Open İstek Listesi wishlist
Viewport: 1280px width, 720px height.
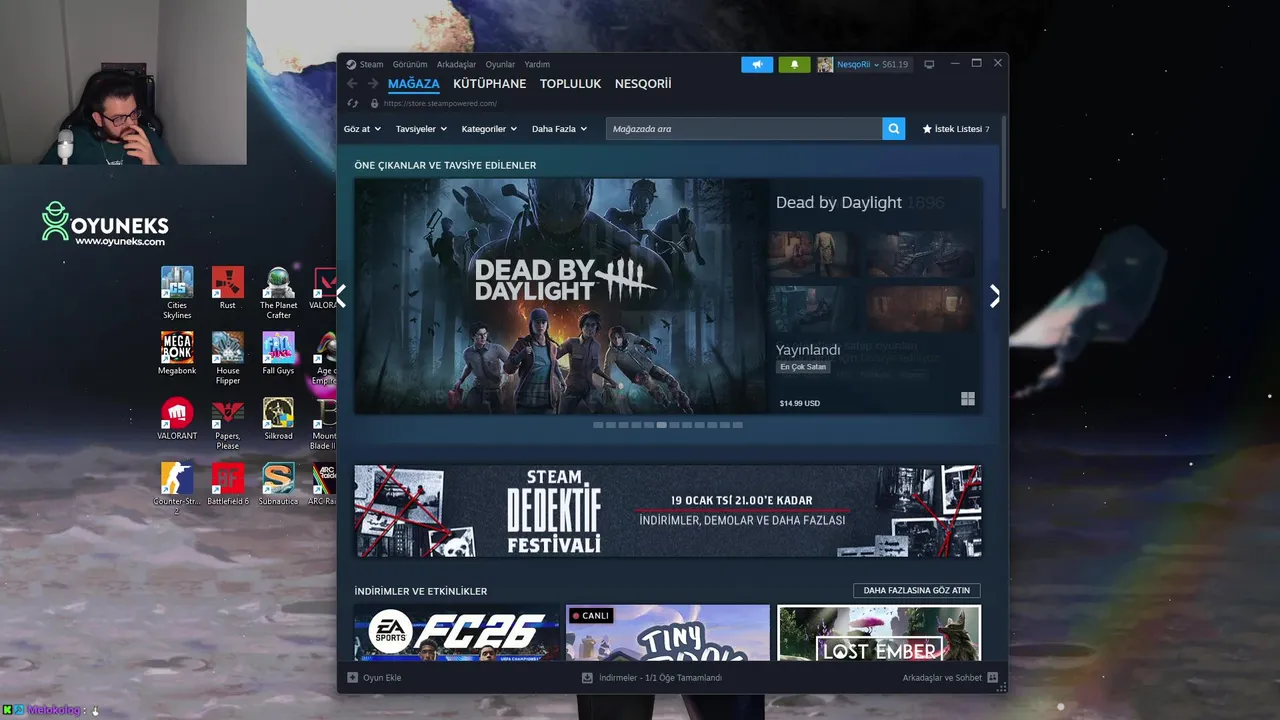tap(956, 129)
